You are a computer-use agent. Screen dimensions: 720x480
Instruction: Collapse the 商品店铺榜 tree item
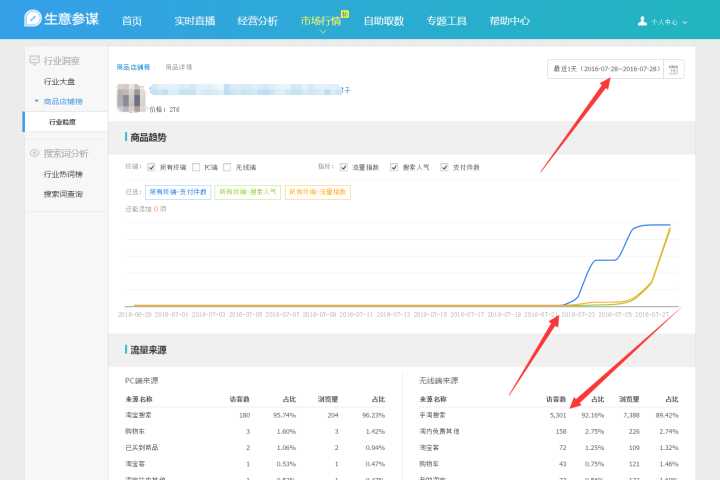pos(36,101)
